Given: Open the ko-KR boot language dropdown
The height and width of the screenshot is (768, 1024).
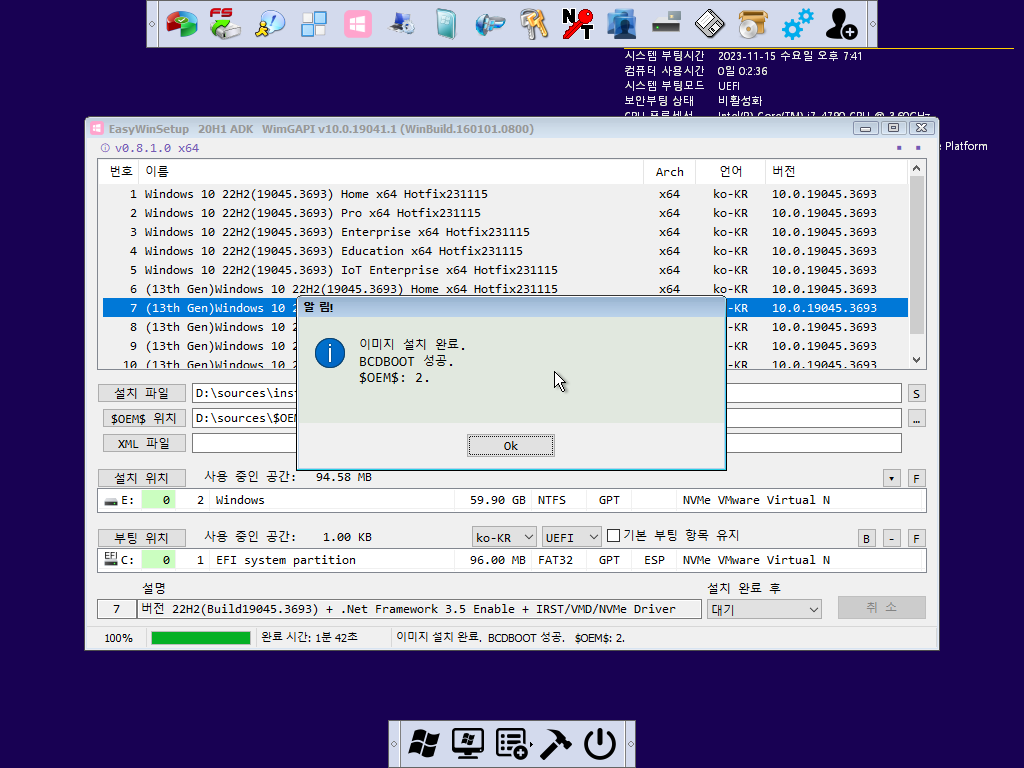Looking at the screenshot, I should click(504, 537).
